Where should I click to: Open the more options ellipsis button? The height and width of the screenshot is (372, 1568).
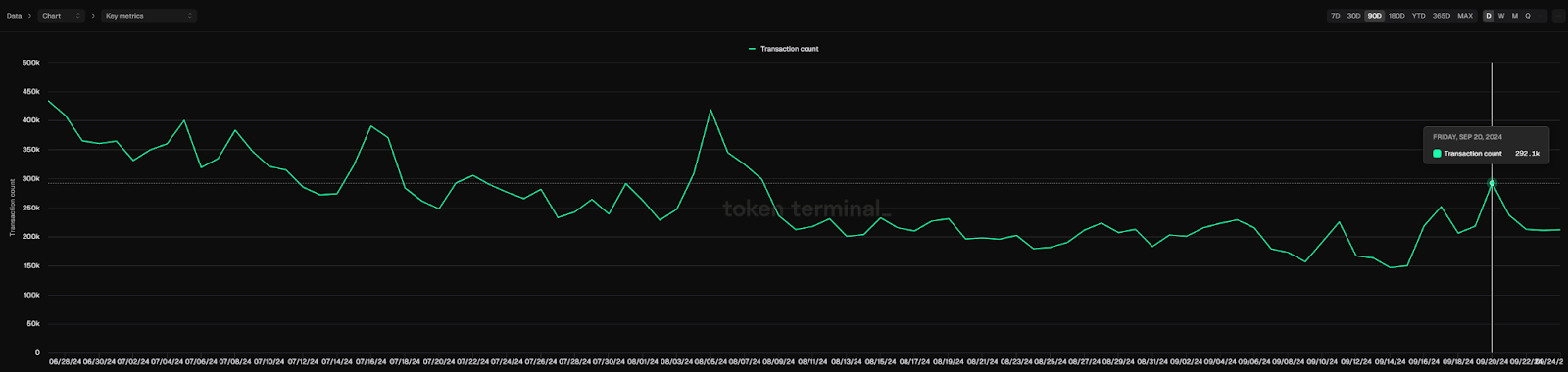tap(1558, 16)
